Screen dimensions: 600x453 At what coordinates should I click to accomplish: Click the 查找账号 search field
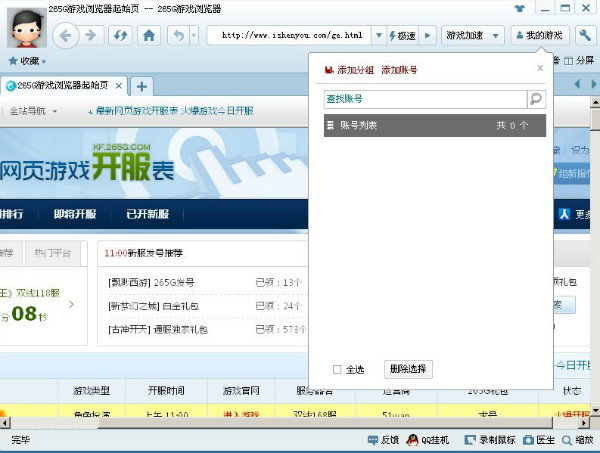click(426, 99)
